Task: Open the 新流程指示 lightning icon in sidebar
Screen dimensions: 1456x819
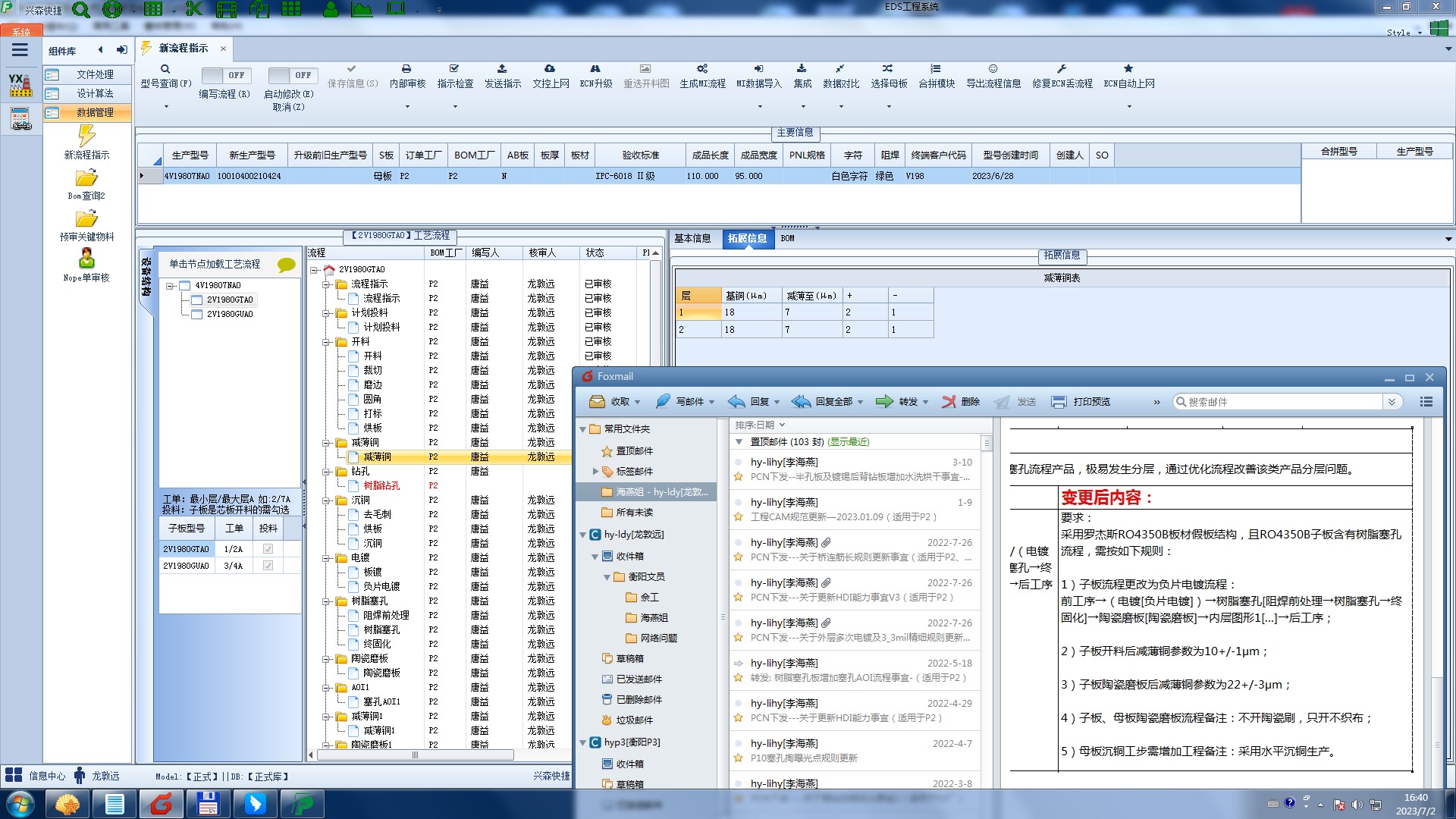Action: pos(86,136)
